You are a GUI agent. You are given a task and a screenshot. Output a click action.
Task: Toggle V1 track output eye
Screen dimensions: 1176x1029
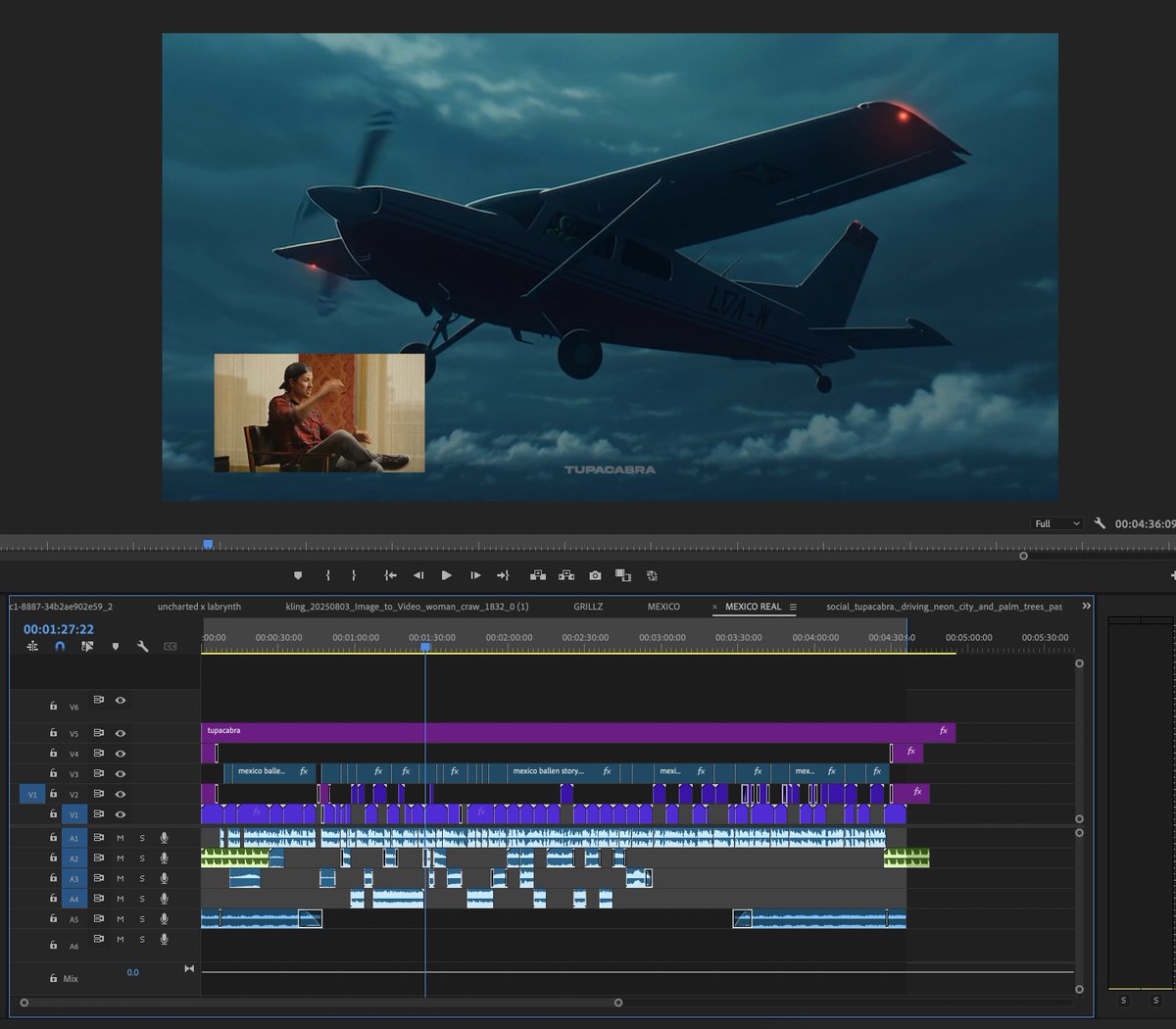coord(121,814)
